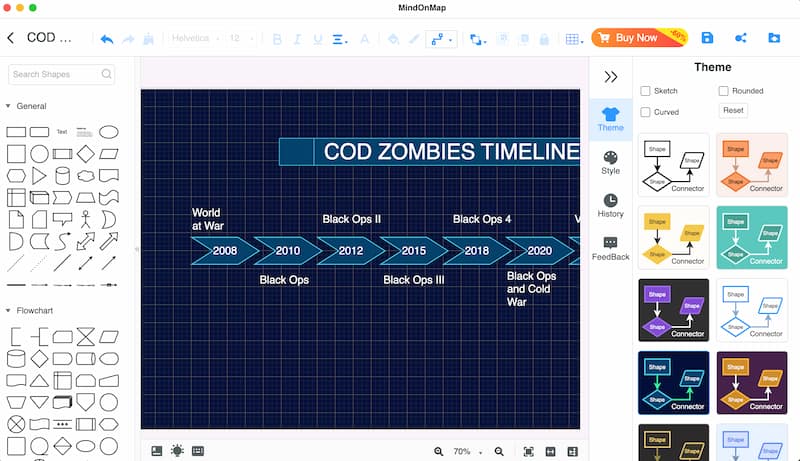Open the arrange order dropdown
Screen dimensions: 800x461
click(478, 39)
